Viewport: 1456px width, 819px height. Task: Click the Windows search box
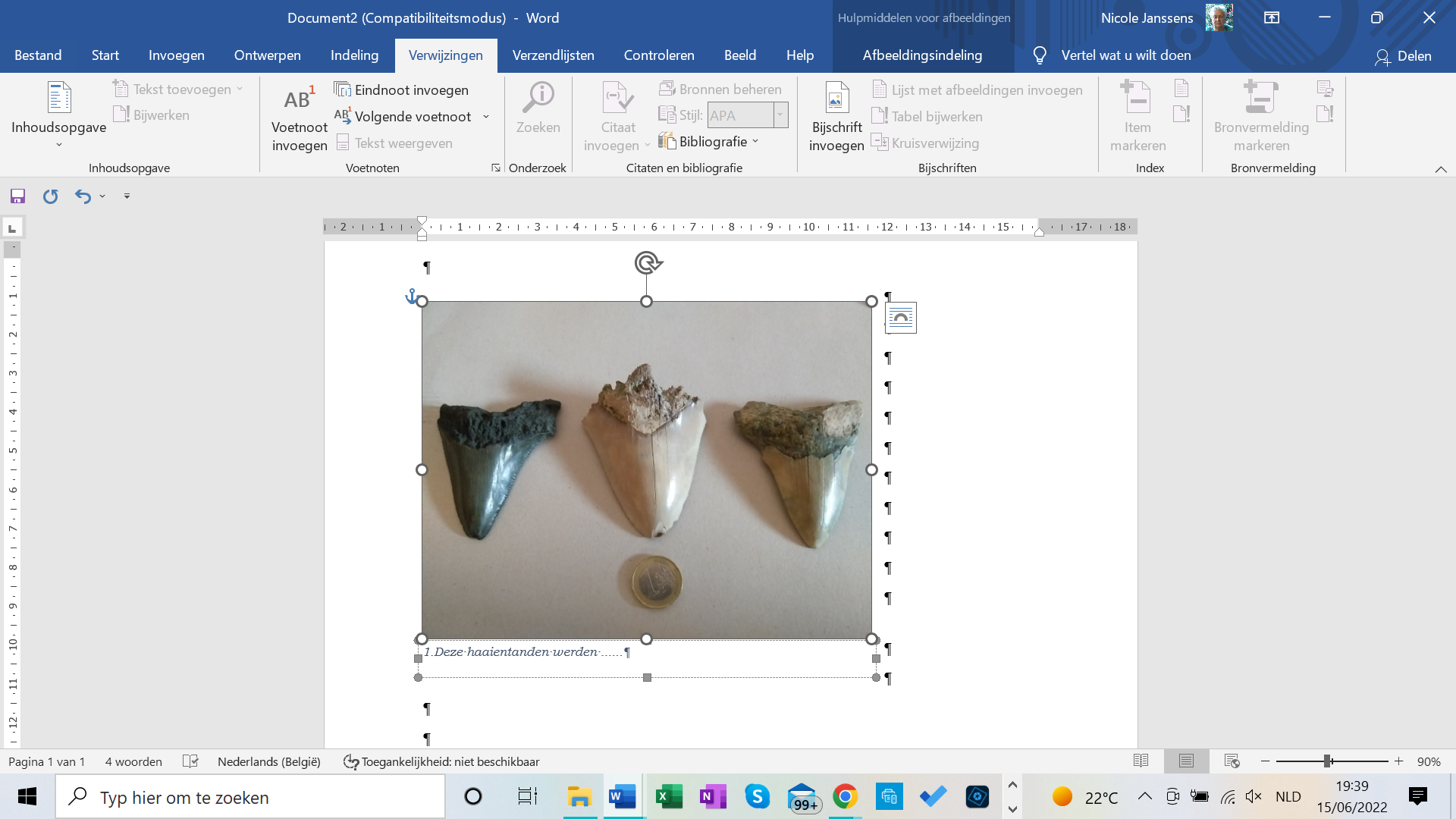click(x=250, y=797)
